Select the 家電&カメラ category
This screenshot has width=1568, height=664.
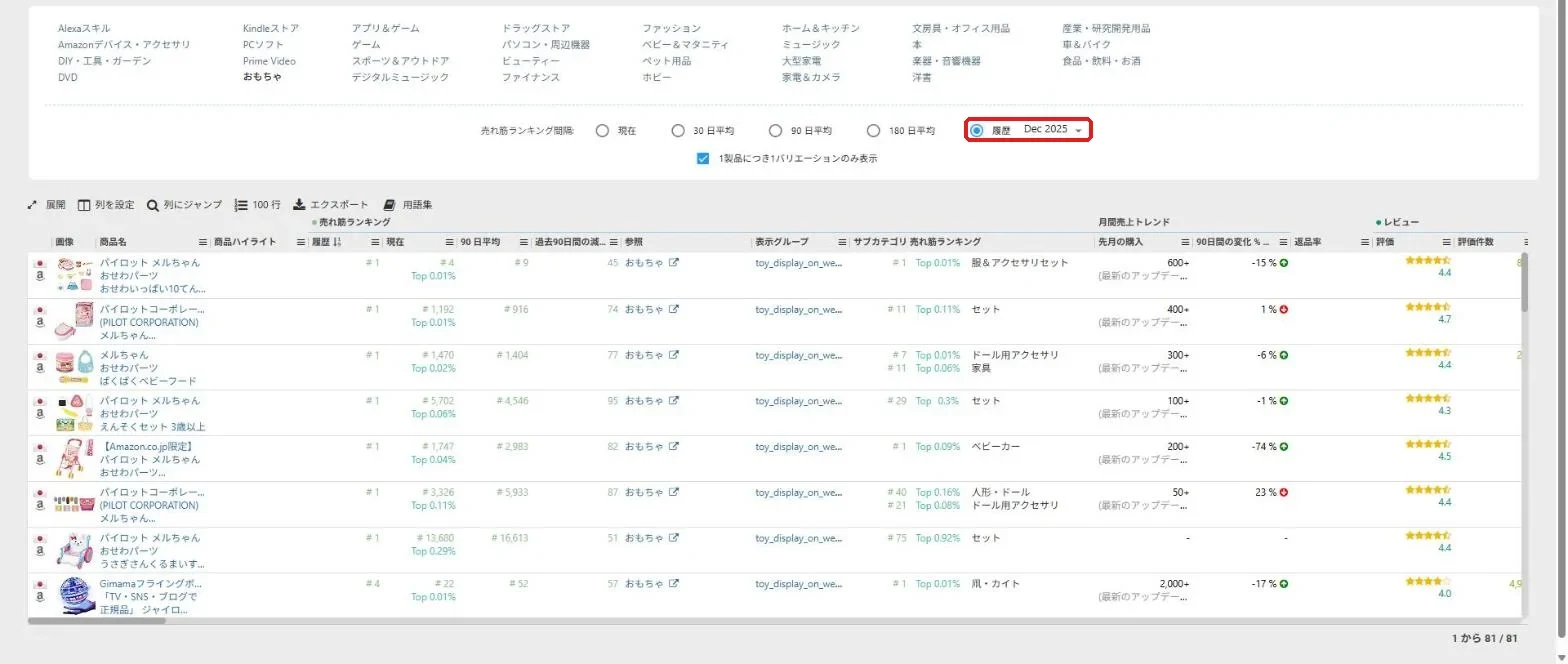click(811, 77)
